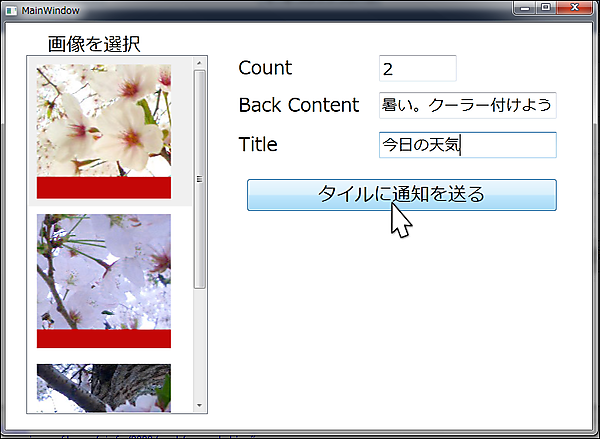
Task: Click the タイルに通知を送る button
Action: (x=402, y=195)
